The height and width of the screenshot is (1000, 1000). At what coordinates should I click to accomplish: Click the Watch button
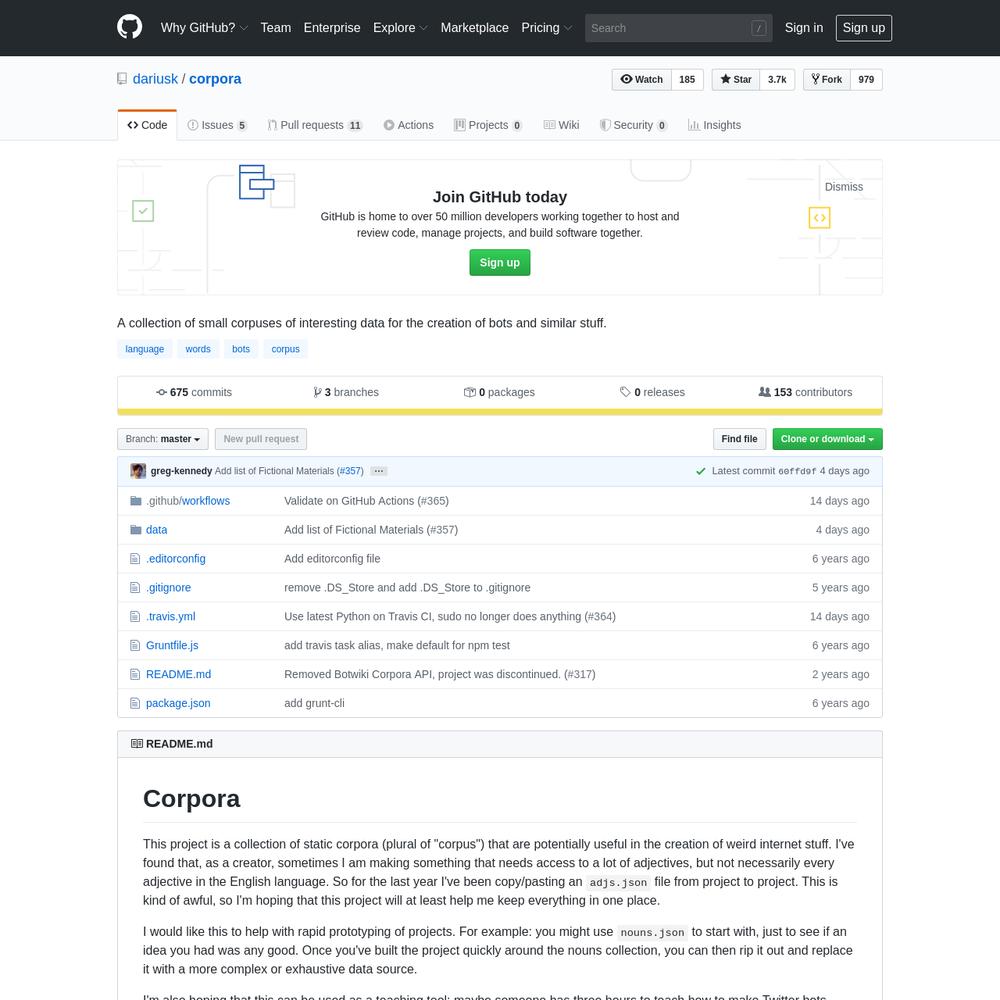pos(642,80)
